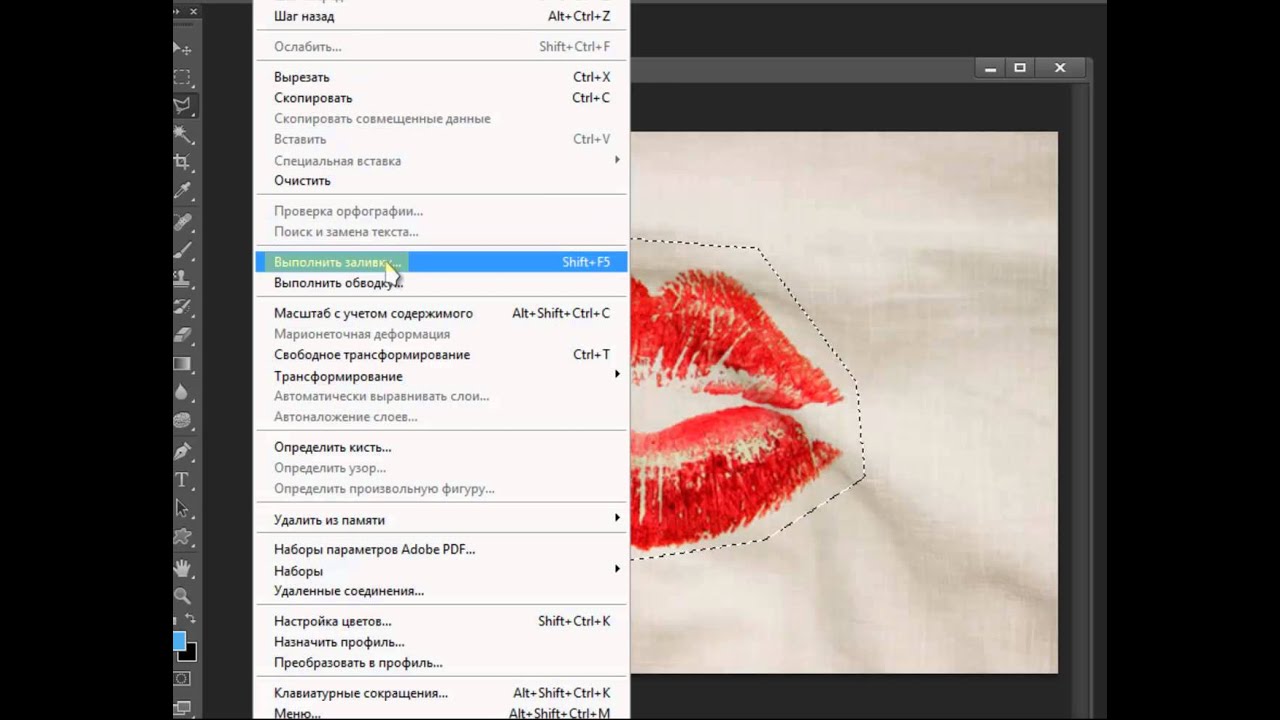1280x720 pixels.
Task: Select the Pen tool
Action: click(183, 451)
